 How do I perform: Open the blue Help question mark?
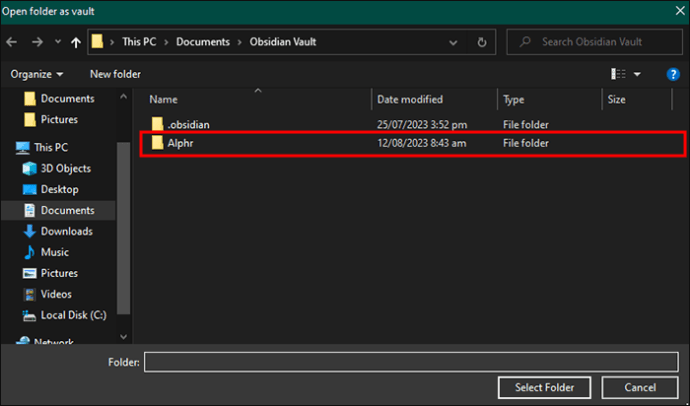tap(673, 74)
